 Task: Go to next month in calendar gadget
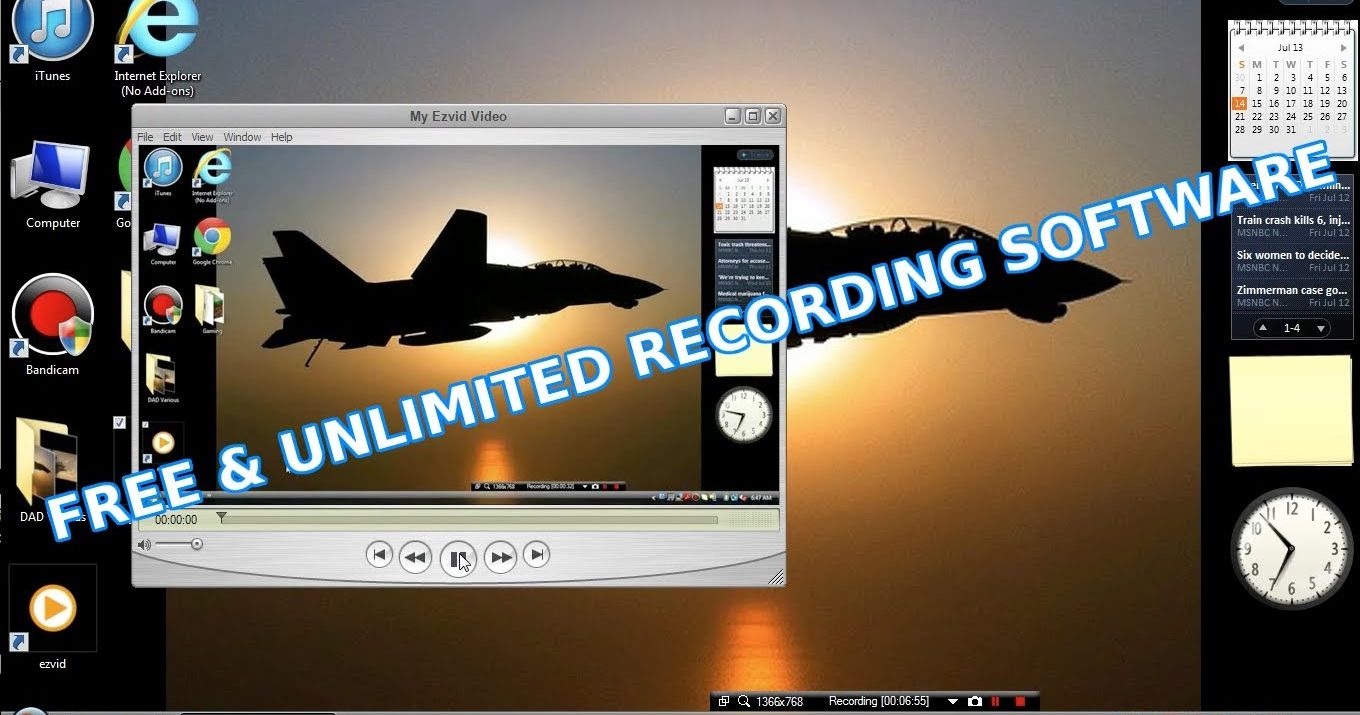pos(1343,47)
